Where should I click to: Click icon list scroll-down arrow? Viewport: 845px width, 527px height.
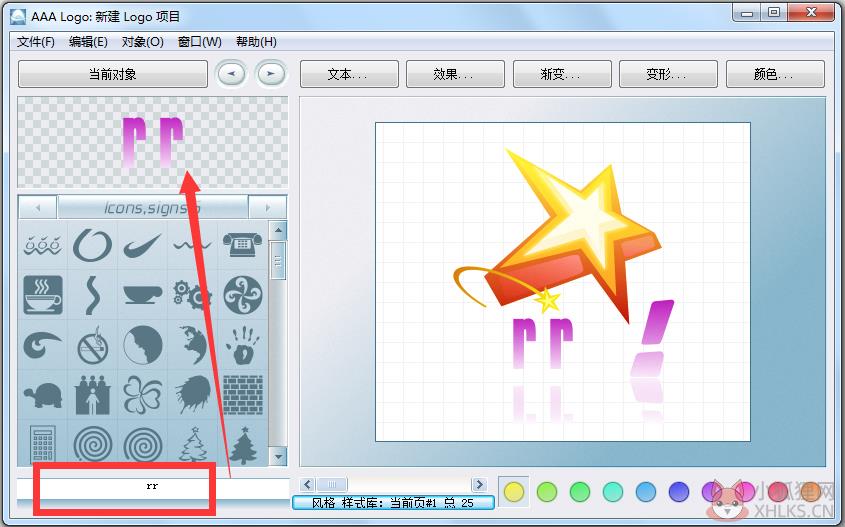tap(278, 456)
